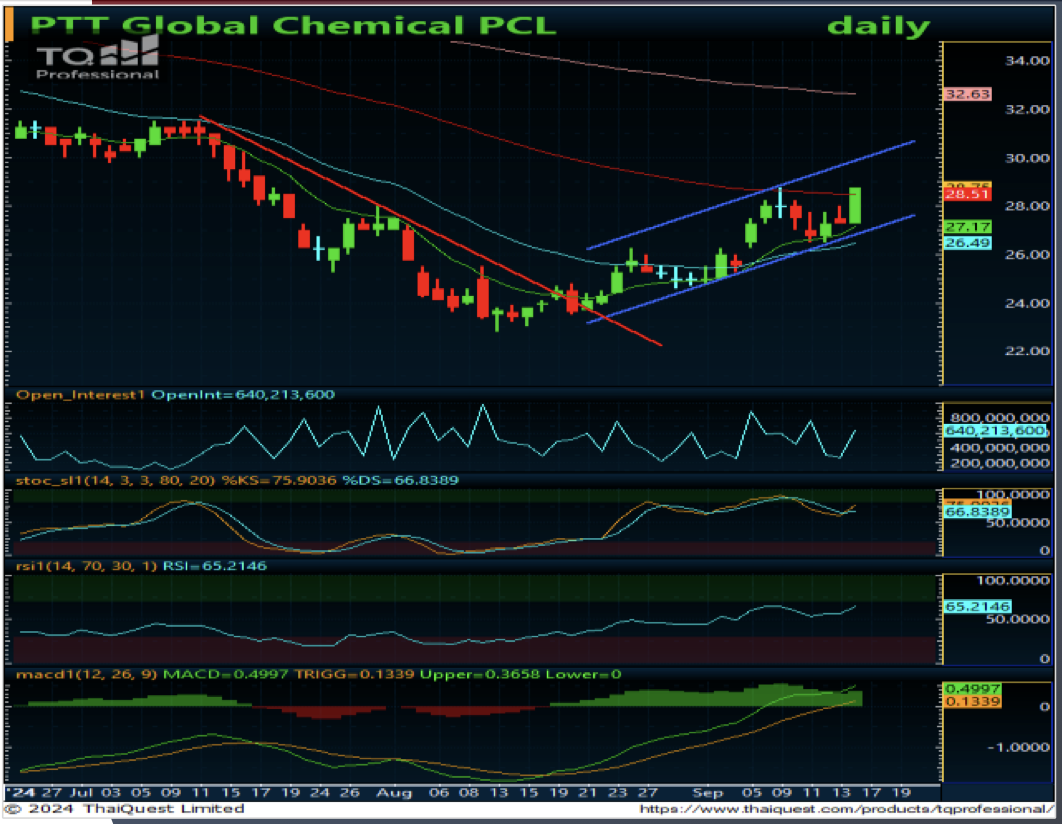The image size is (1062, 824).
Task: Open the thaiquest.com tqprofessional URL
Action: click(847, 809)
